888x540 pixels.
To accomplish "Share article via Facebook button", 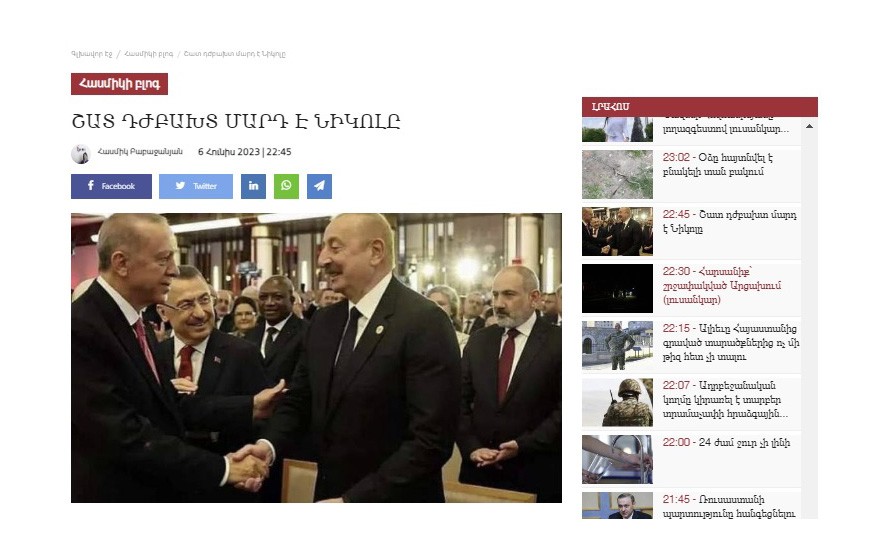I will click(x=111, y=186).
